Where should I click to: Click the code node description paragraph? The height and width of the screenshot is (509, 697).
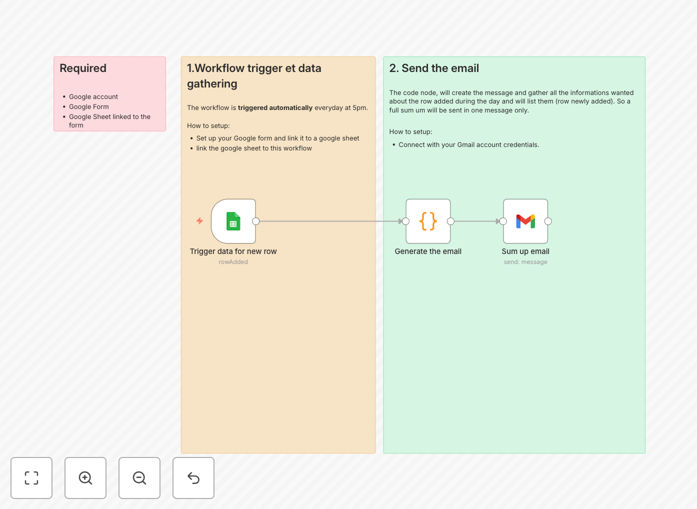coord(511,101)
